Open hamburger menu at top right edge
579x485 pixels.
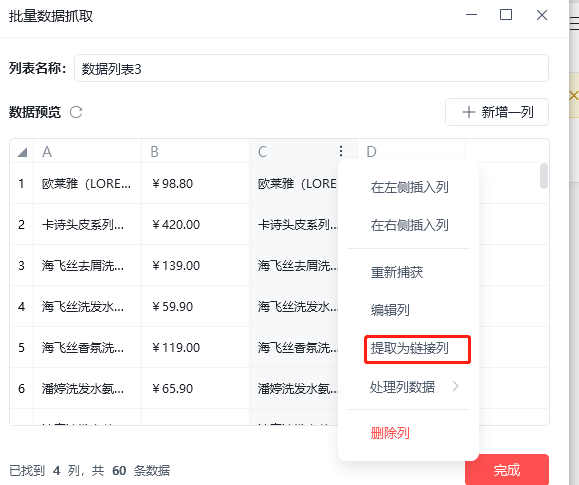[x=575, y=23]
